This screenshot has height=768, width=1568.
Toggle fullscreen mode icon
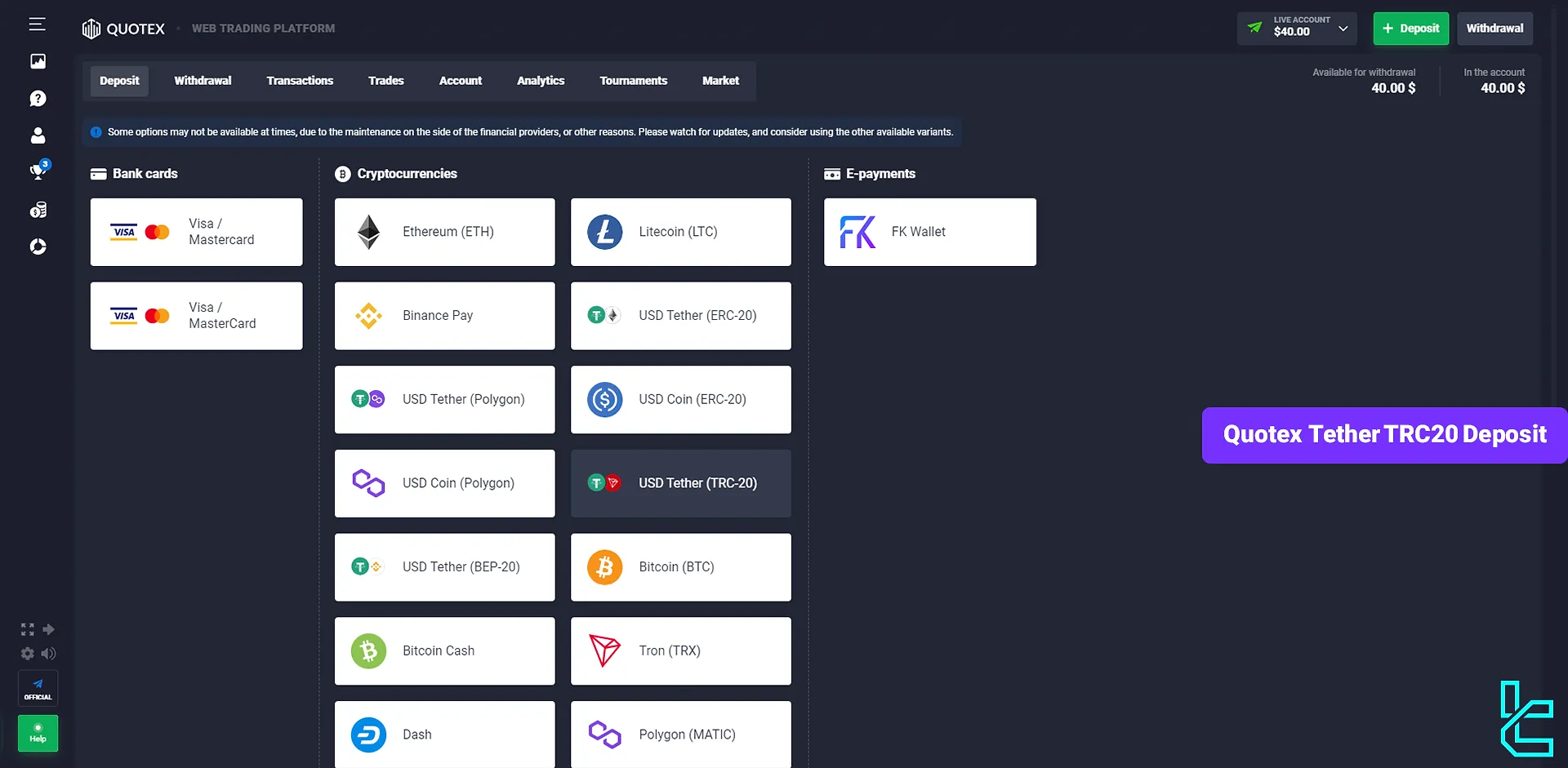[x=28, y=629]
